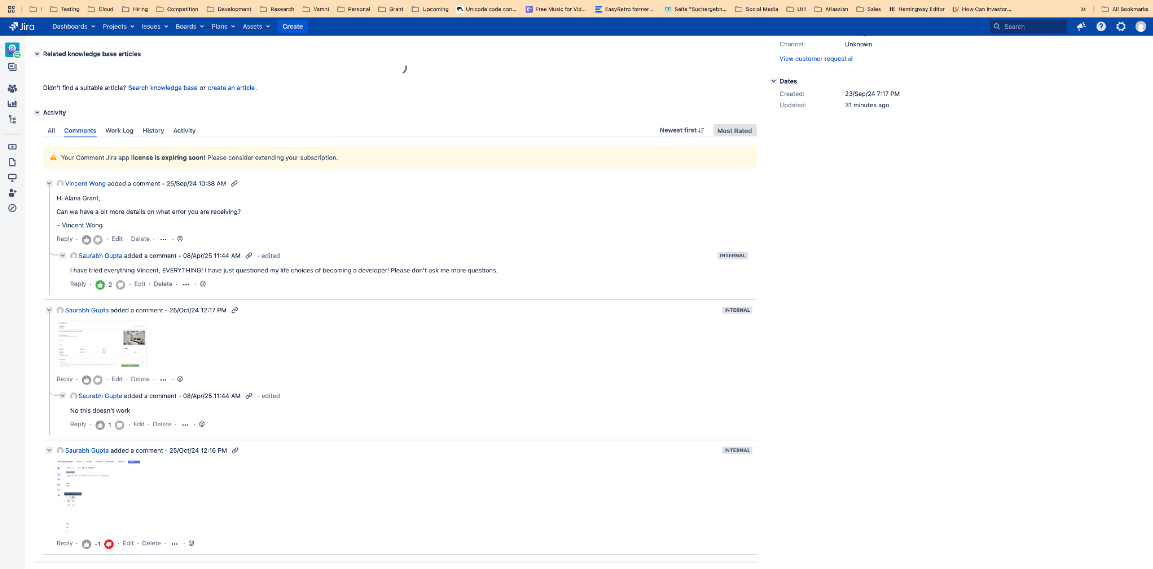Screen dimensions: 1153x569
Task: Open the Reports chart icon in sidebar
Action: coord(12,103)
